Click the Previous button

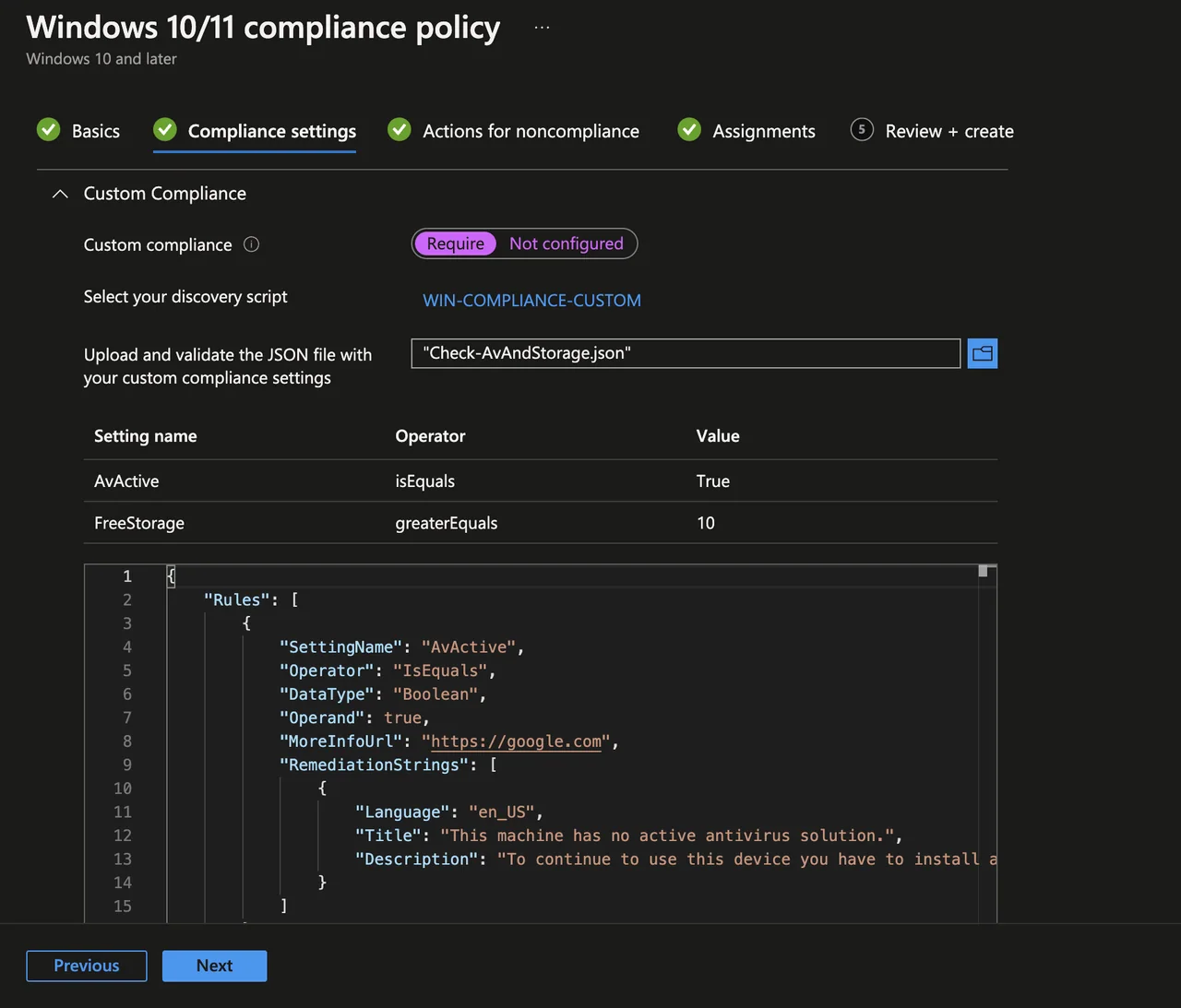pyautogui.click(x=87, y=966)
